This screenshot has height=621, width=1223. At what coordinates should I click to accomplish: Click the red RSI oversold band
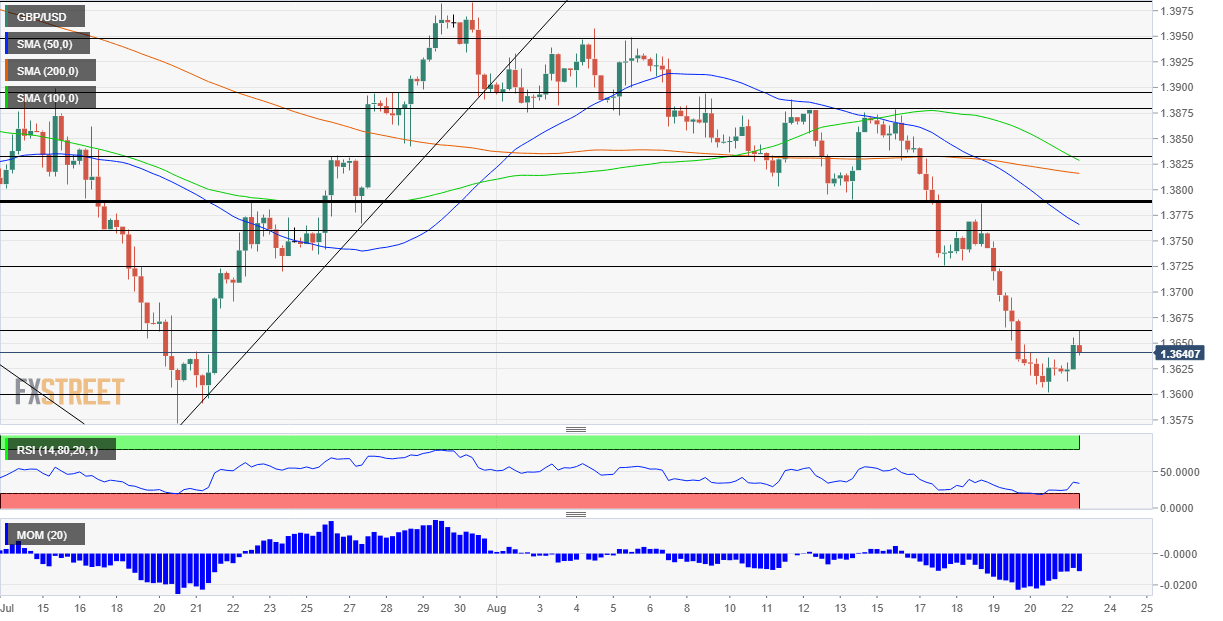(x=540, y=501)
